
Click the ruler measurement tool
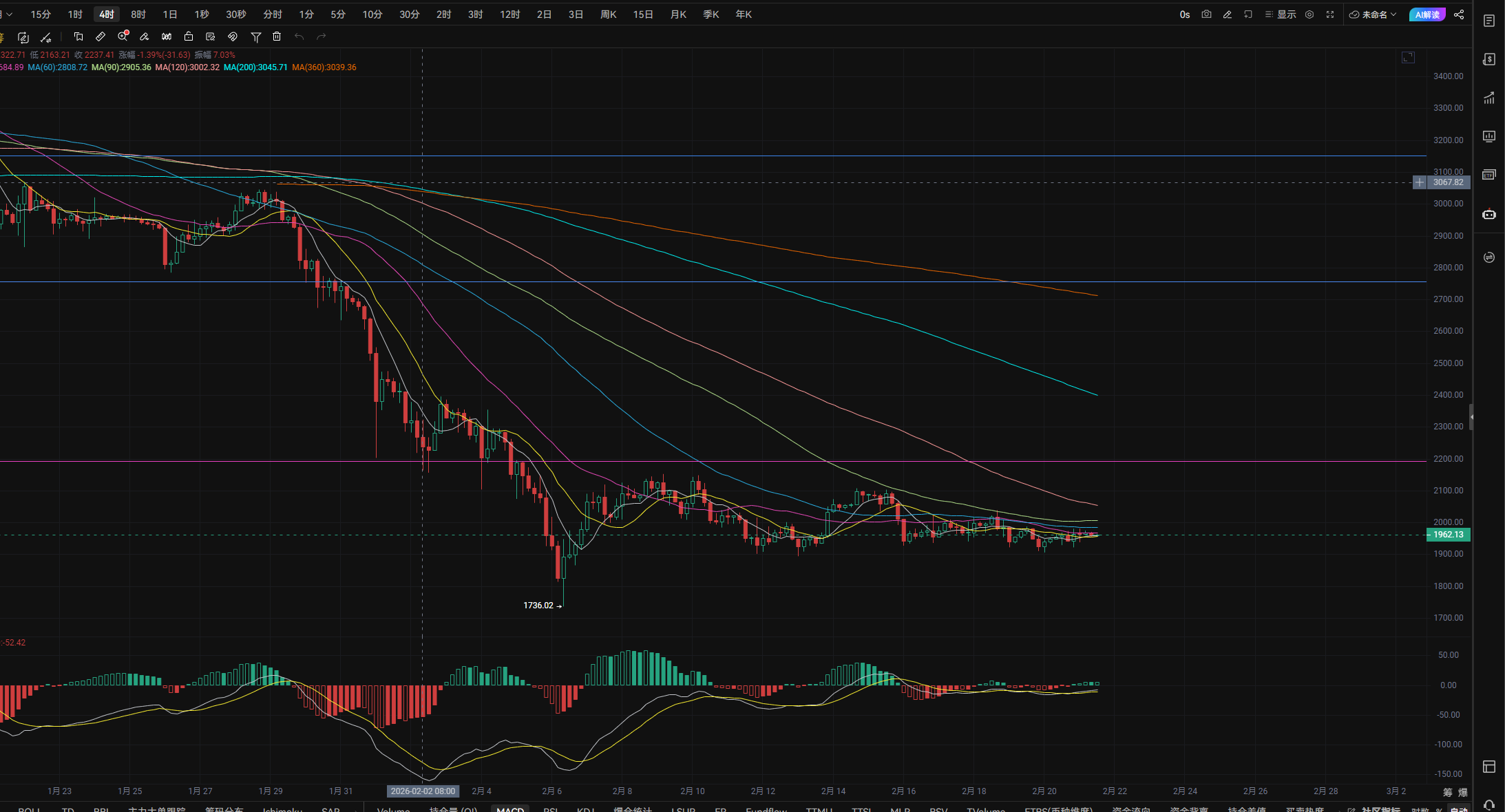click(x=101, y=36)
